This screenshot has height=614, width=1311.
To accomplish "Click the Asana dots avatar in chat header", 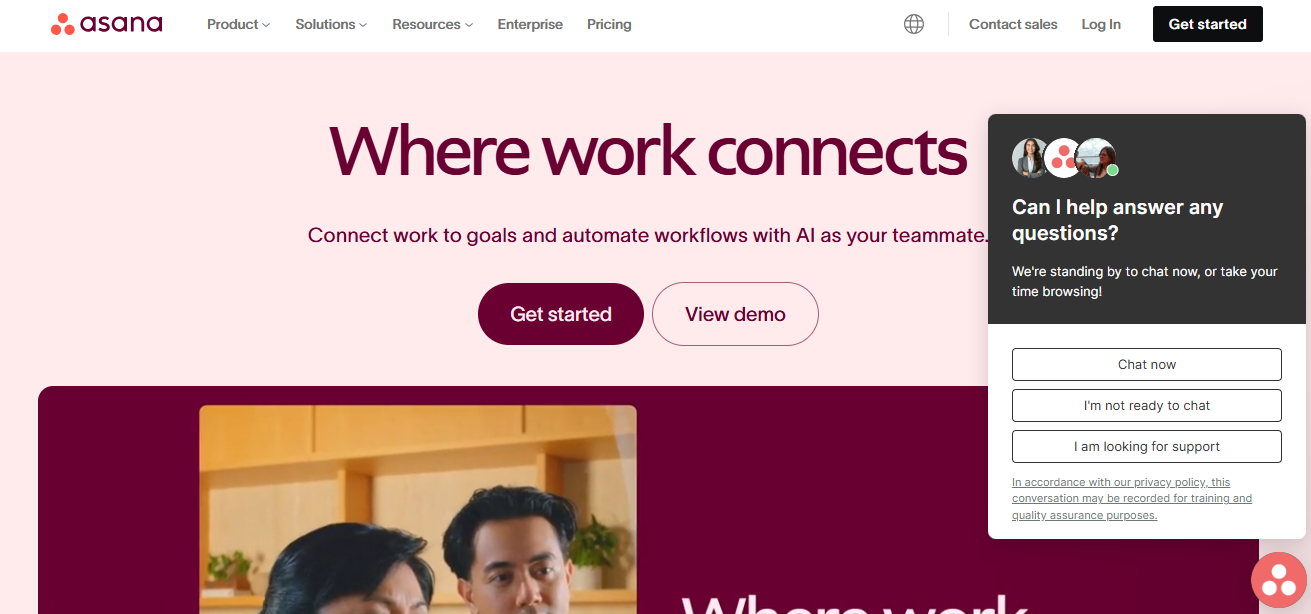I will (x=1063, y=157).
